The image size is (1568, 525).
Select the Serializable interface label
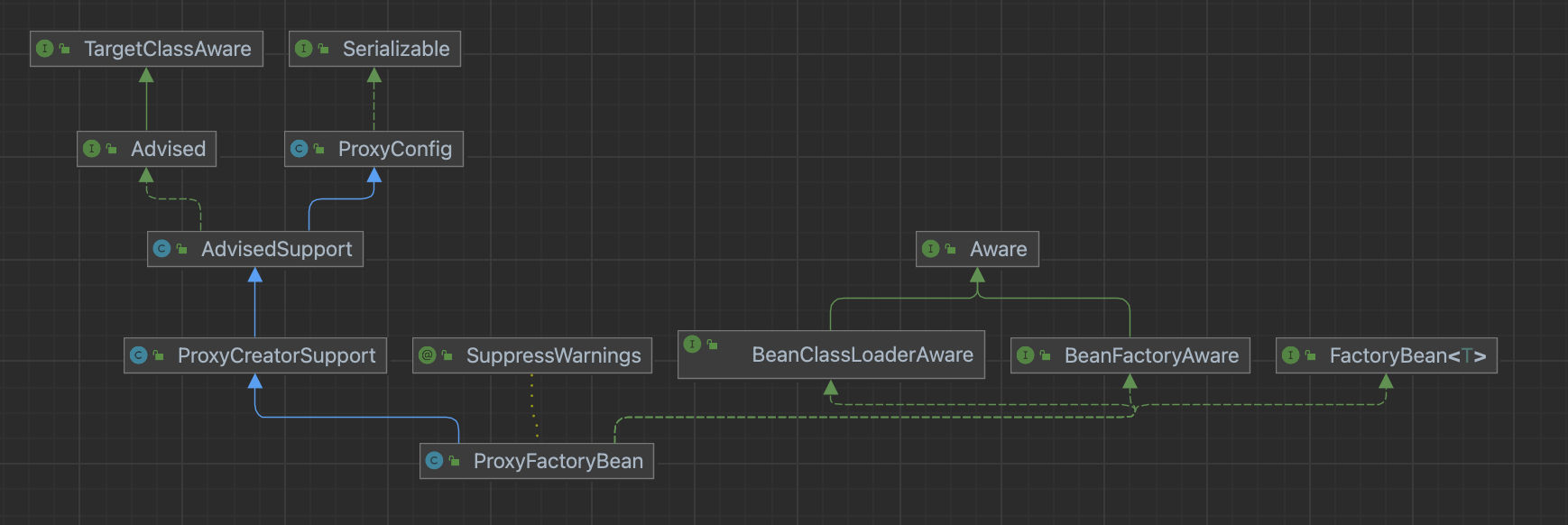click(395, 49)
